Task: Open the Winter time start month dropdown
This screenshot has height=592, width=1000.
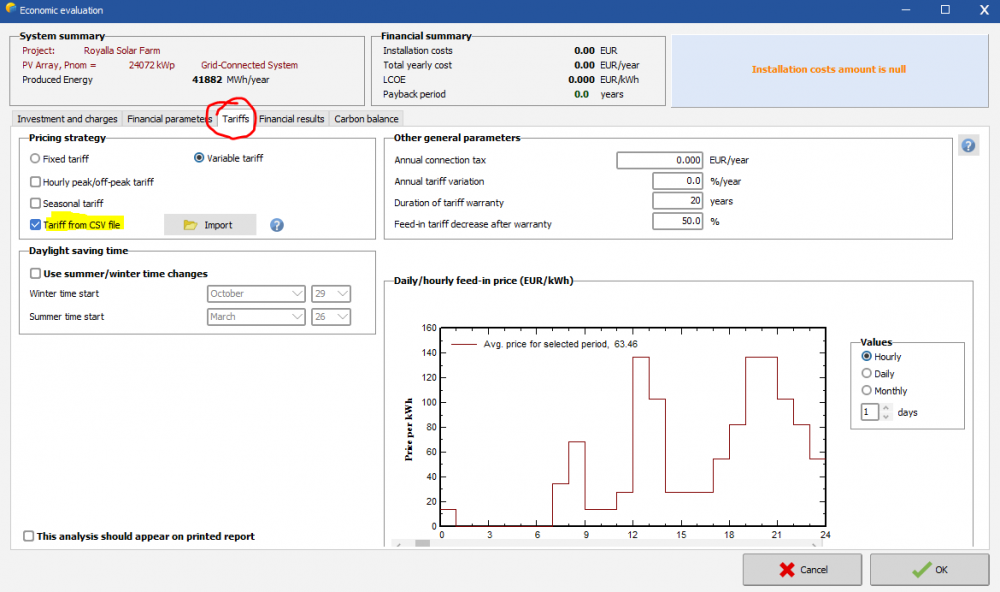Action: (x=256, y=294)
